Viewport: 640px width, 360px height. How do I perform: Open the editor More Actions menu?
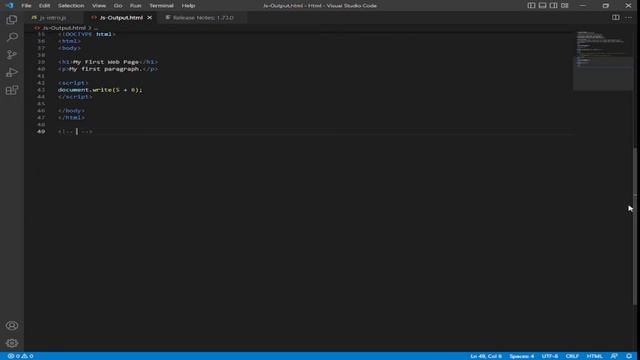[x=629, y=18]
